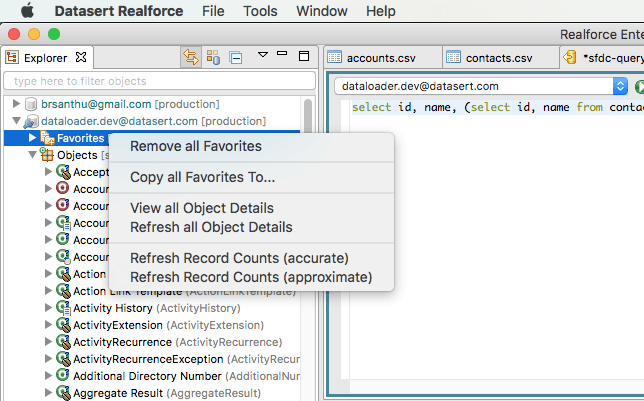The height and width of the screenshot is (401, 644).
Task: Click the brsanthu@gmail.com database icon
Action: tap(31, 104)
